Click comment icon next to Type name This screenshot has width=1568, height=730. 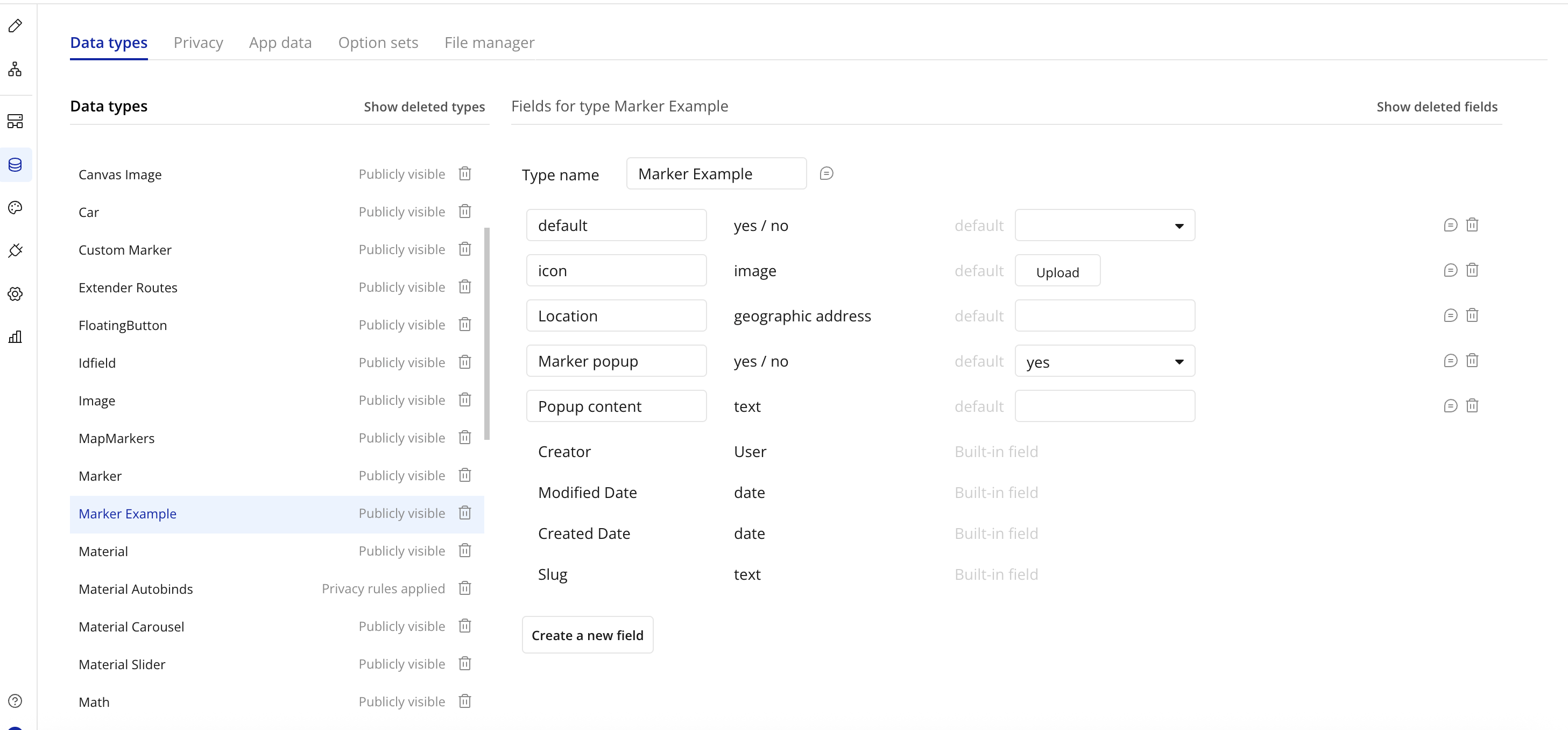tap(826, 173)
